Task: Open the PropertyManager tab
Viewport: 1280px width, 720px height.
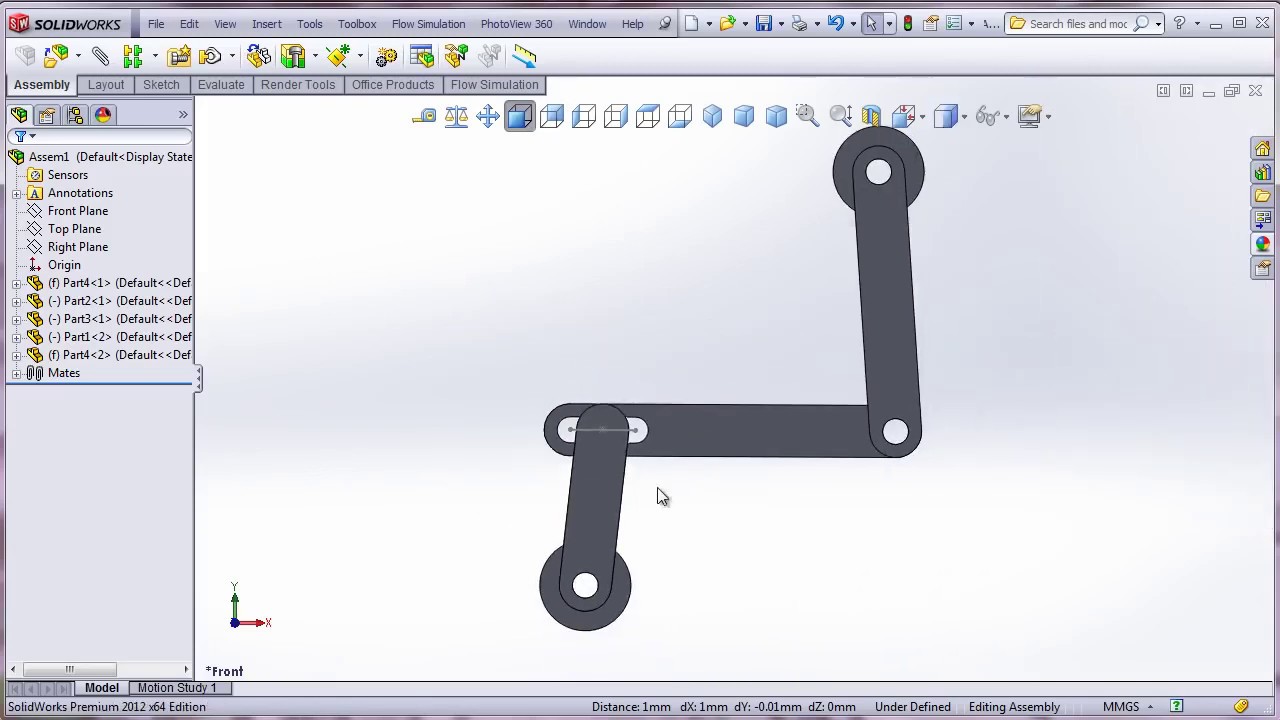Action: point(47,115)
